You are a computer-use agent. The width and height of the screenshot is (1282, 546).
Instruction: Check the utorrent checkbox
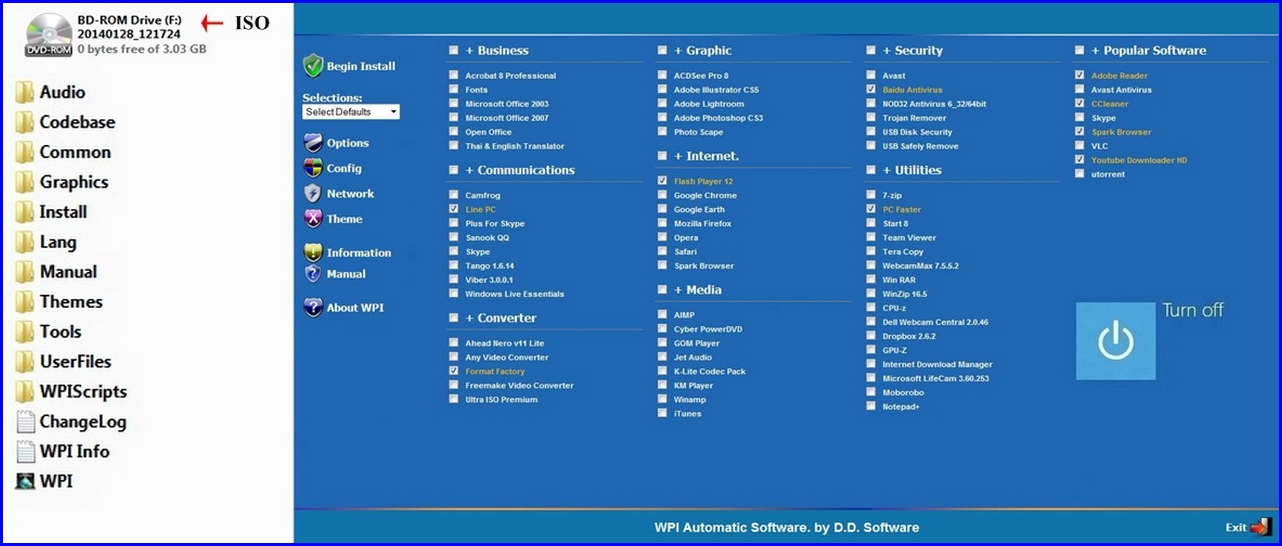coord(1080,174)
